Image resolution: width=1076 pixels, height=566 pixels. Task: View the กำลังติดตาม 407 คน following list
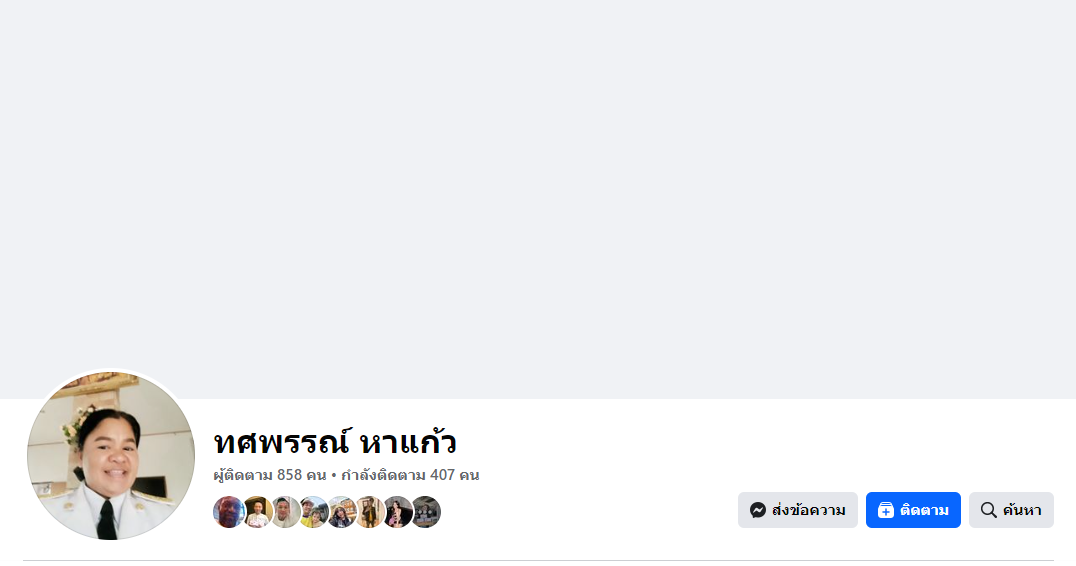point(410,475)
